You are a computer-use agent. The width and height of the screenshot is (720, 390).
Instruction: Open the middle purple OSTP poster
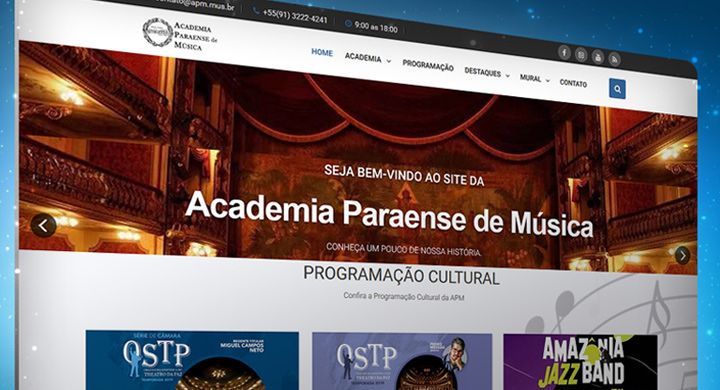402,362
